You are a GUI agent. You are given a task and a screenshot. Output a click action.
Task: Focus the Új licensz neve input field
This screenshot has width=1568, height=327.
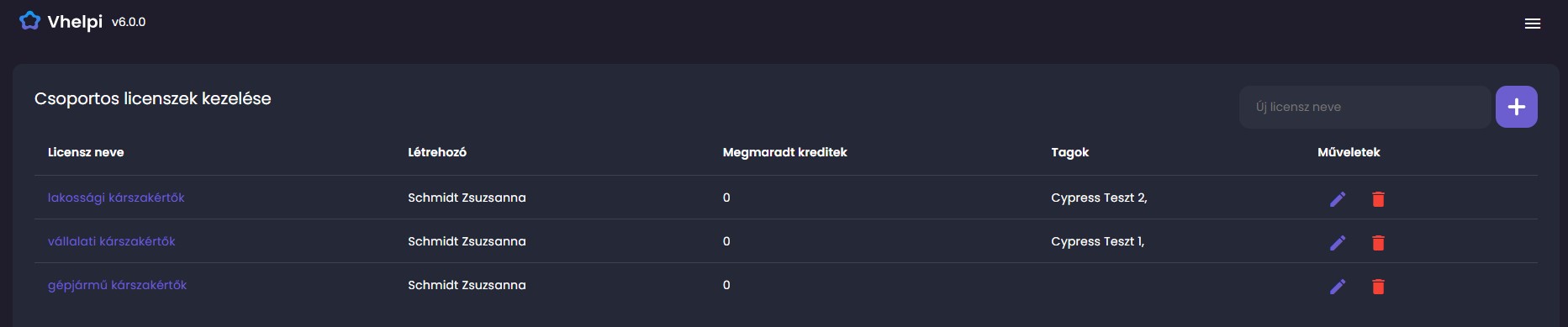point(1365,107)
